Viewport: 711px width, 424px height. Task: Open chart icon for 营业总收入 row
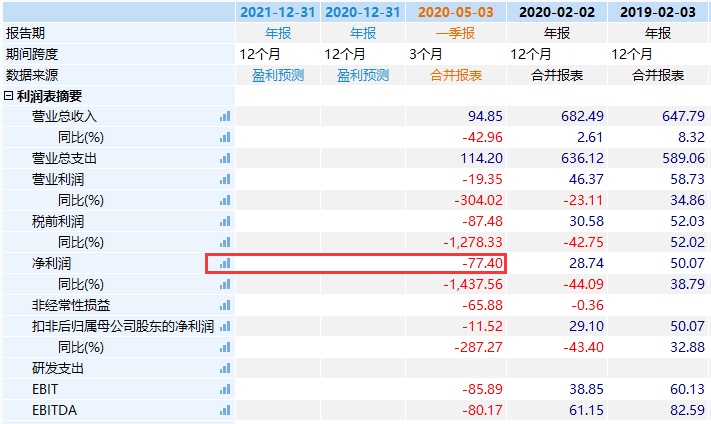(x=225, y=116)
